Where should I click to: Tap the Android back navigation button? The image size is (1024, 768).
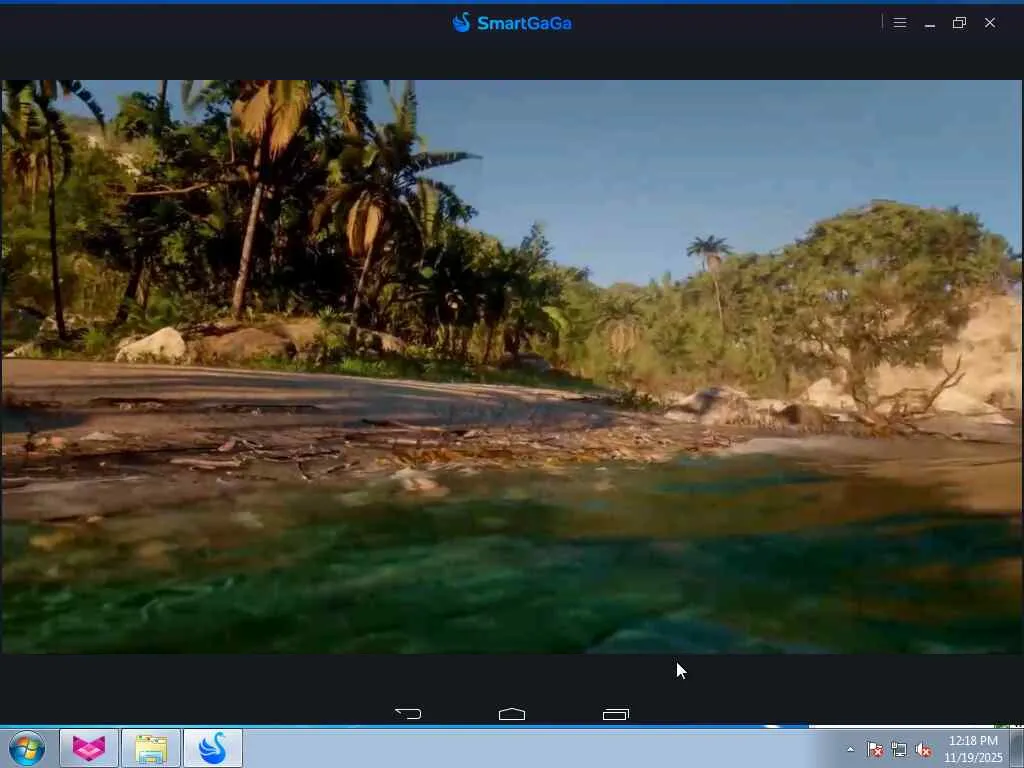click(x=408, y=714)
